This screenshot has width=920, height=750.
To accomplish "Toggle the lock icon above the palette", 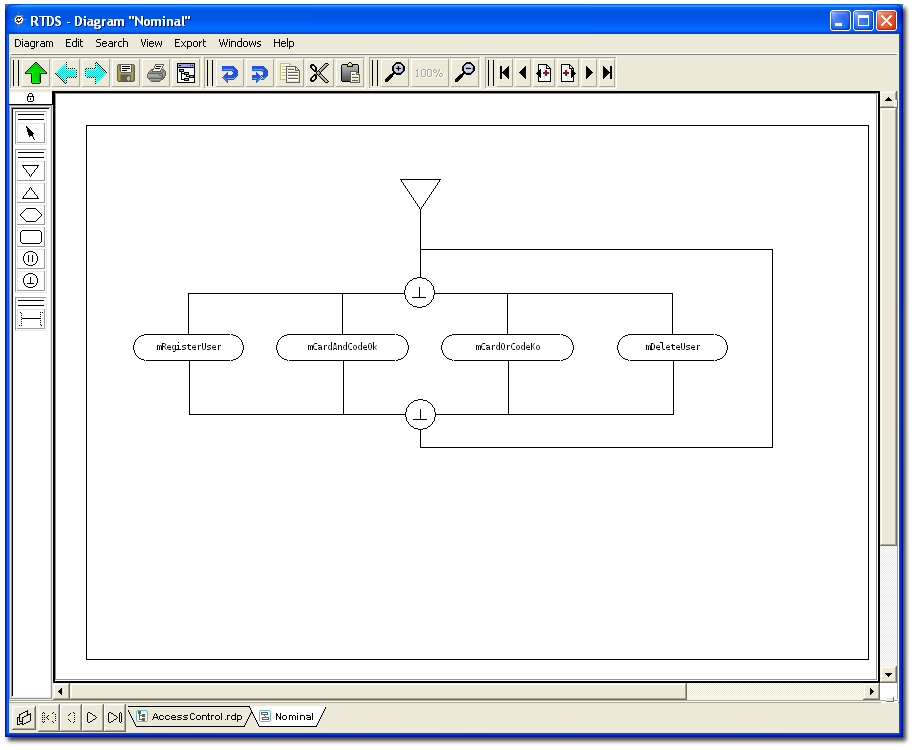I will [31, 98].
